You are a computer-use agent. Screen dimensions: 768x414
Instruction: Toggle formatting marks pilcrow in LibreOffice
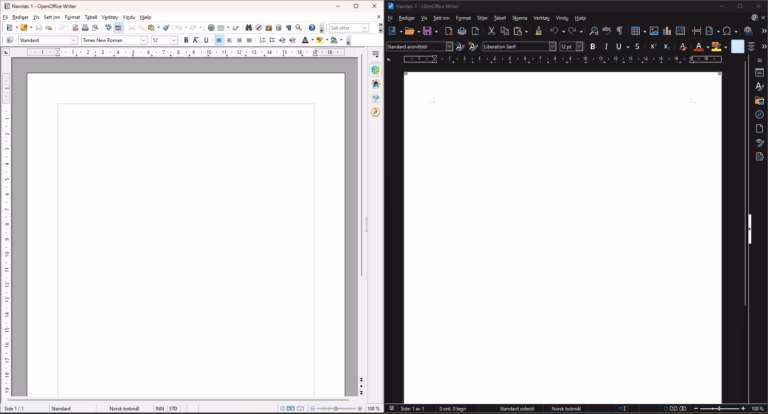pyautogui.click(x=620, y=31)
